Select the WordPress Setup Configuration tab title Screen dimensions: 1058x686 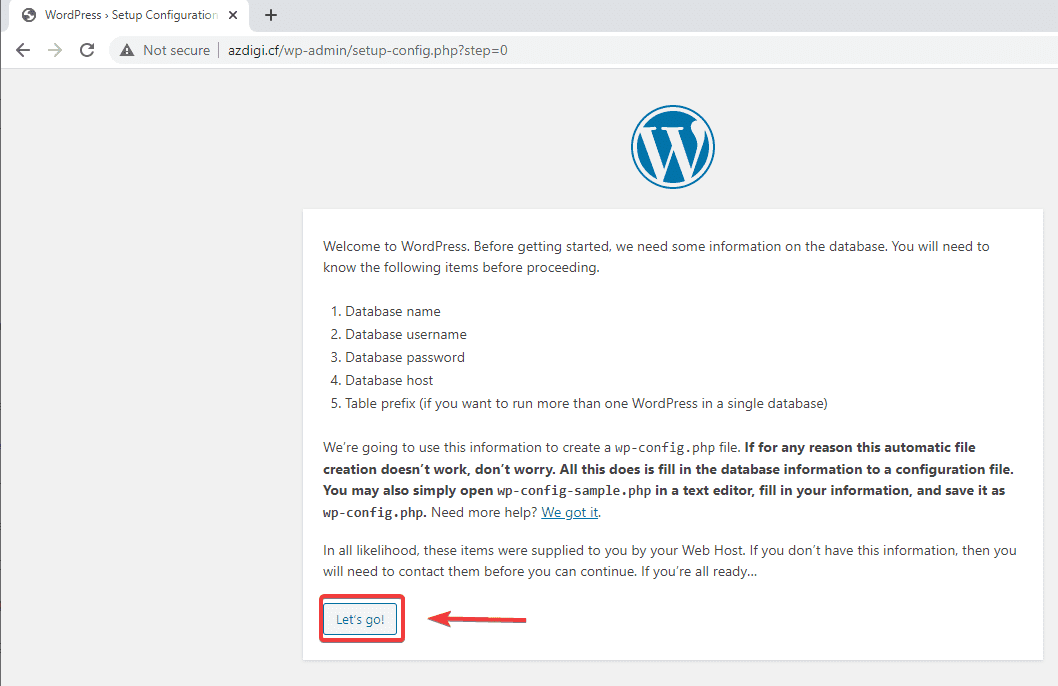(130, 15)
